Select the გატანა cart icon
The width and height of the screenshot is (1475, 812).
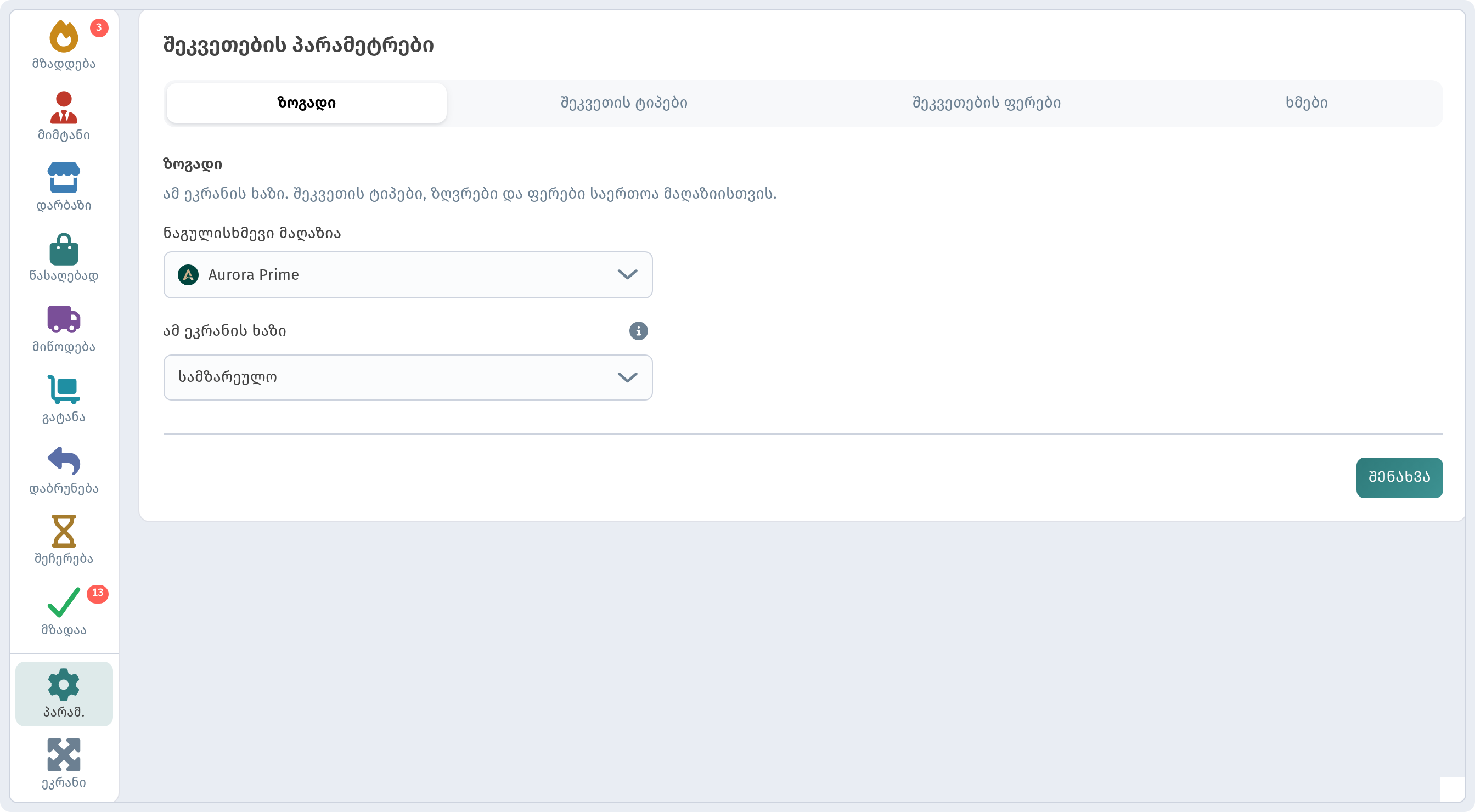(x=64, y=390)
